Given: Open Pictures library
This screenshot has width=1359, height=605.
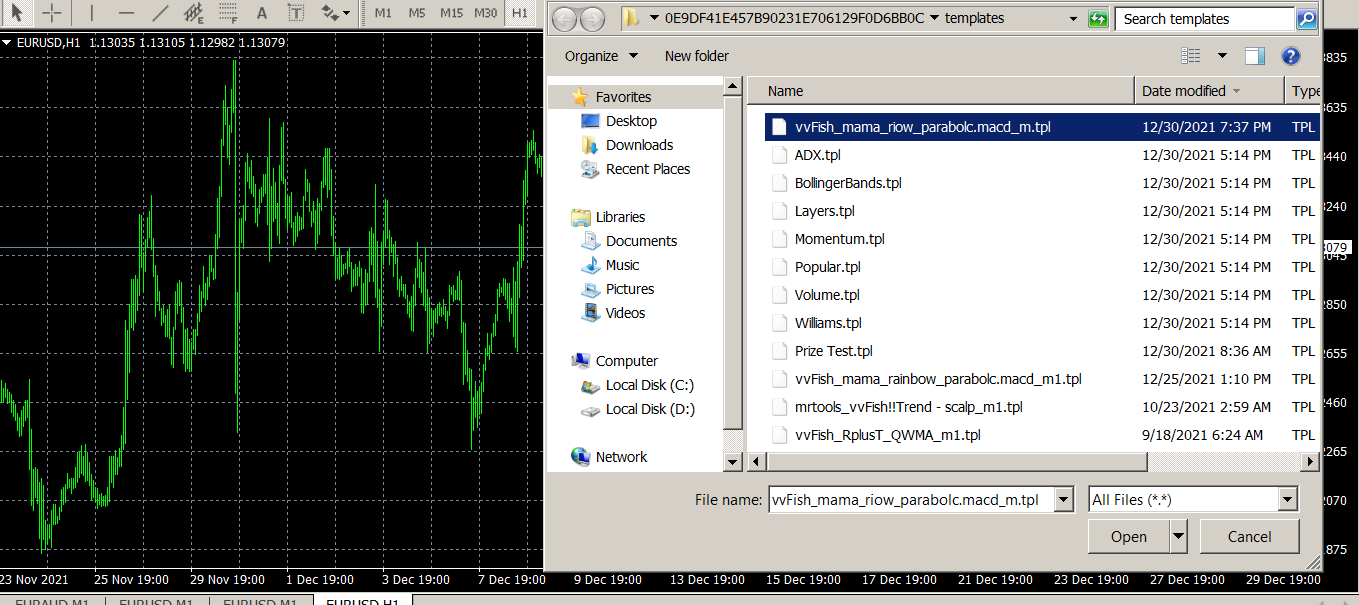Looking at the screenshot, I should (x=630, y=289).
